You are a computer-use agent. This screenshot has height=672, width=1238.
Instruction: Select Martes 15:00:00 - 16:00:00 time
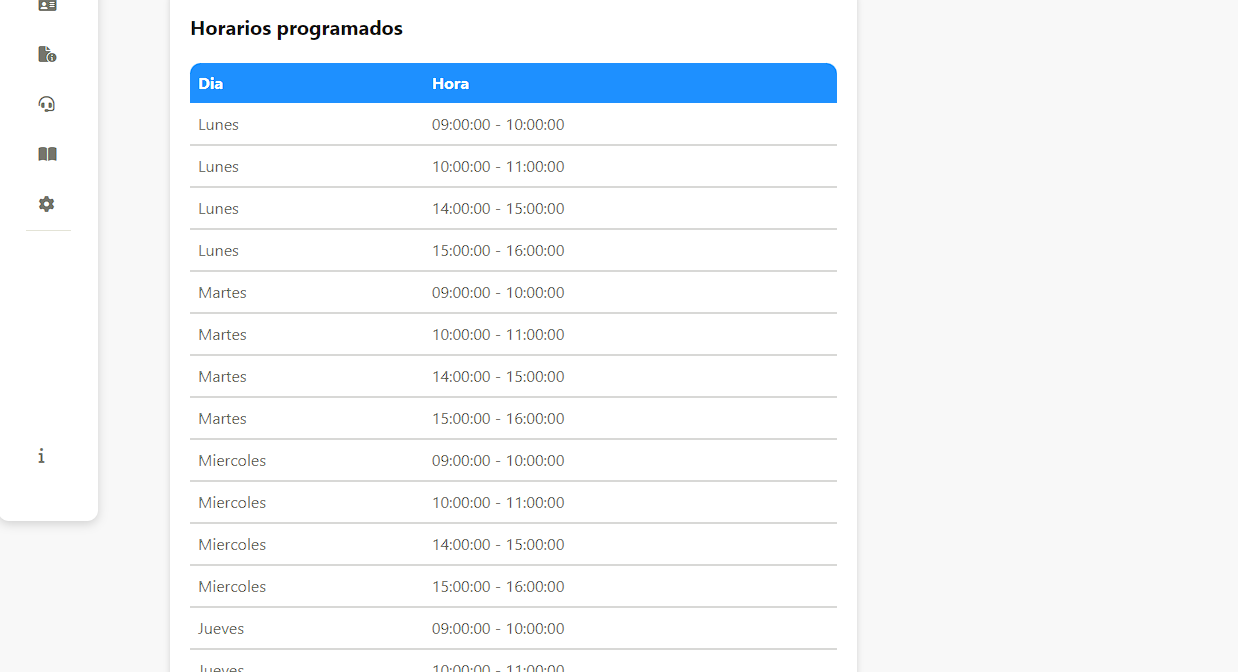click(x=498, y=419)
